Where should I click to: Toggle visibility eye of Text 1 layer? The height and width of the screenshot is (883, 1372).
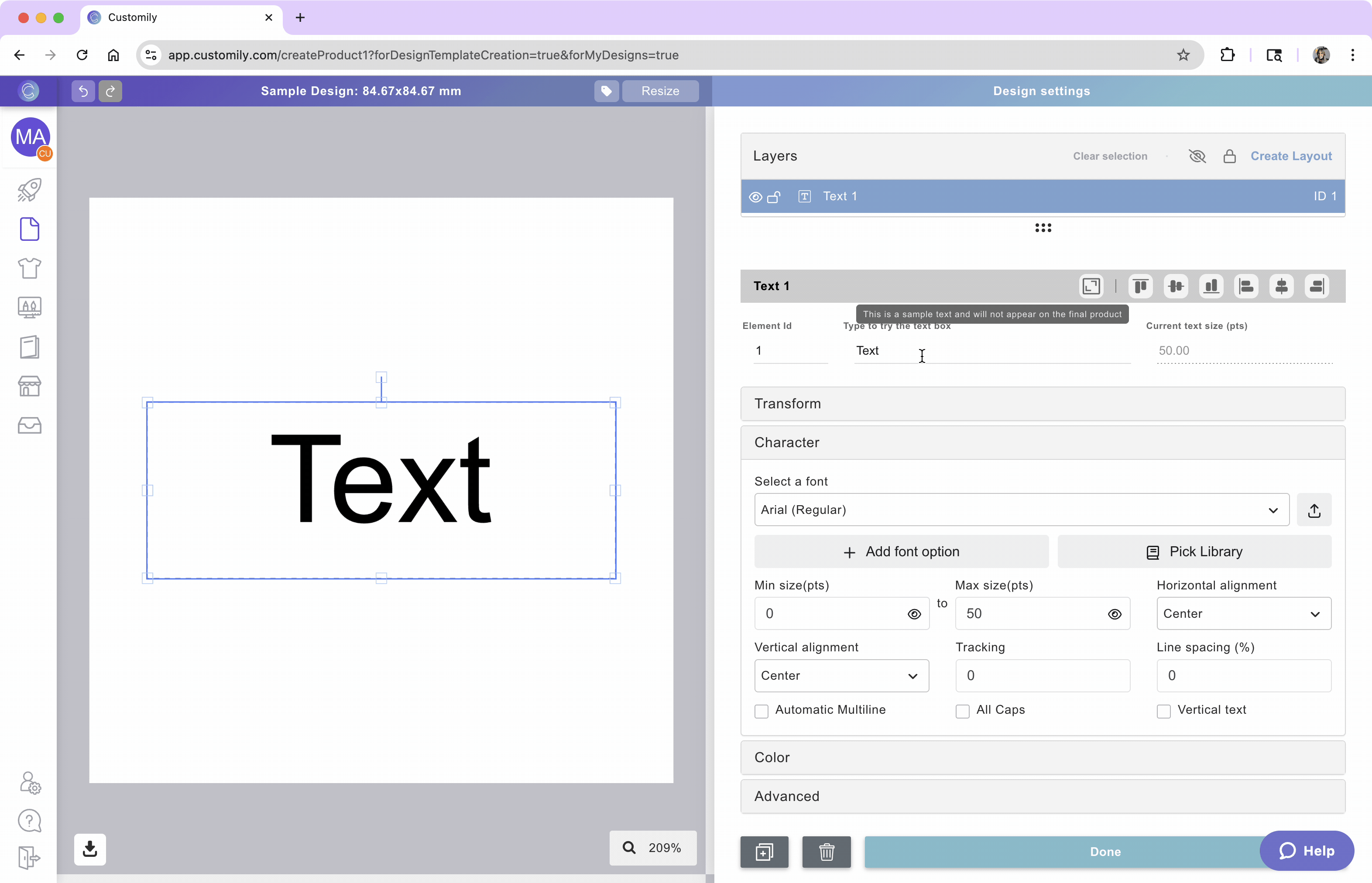755,197
